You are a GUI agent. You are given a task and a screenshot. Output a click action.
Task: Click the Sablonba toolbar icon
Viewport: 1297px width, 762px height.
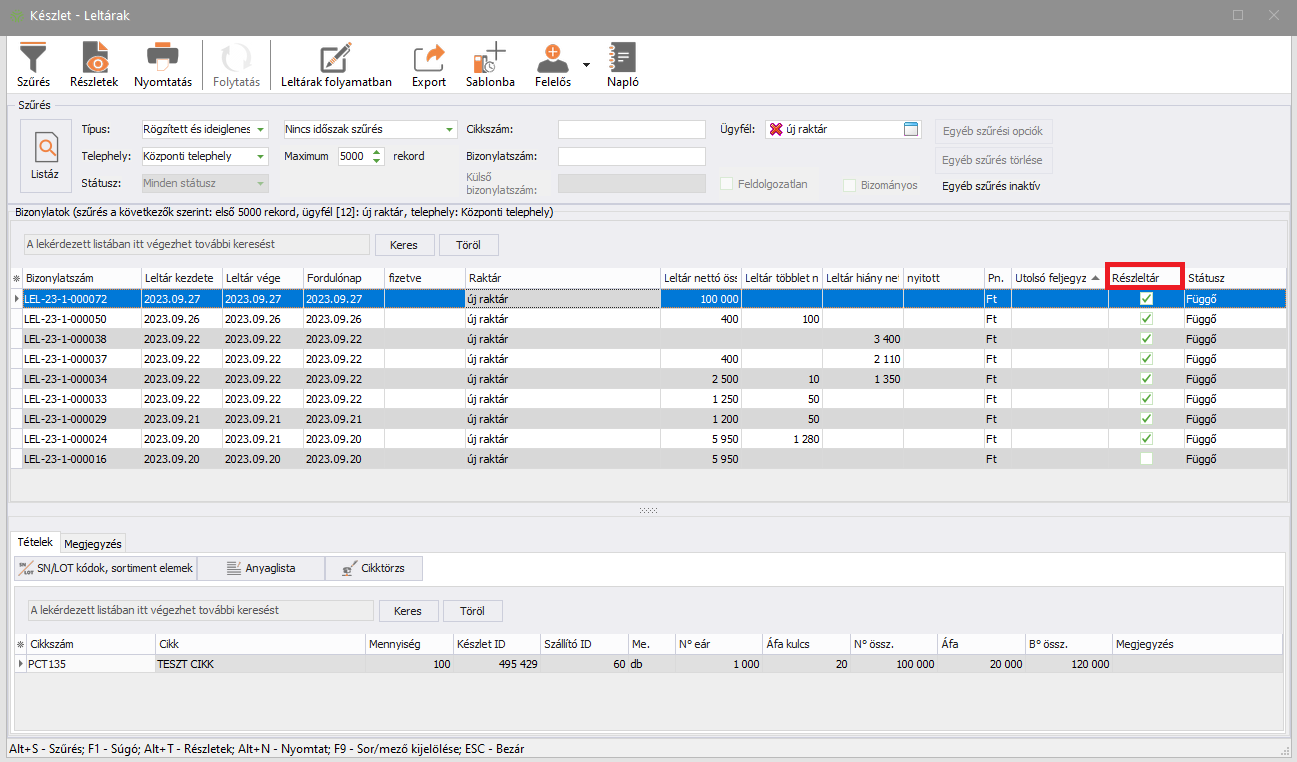point(490,64)
